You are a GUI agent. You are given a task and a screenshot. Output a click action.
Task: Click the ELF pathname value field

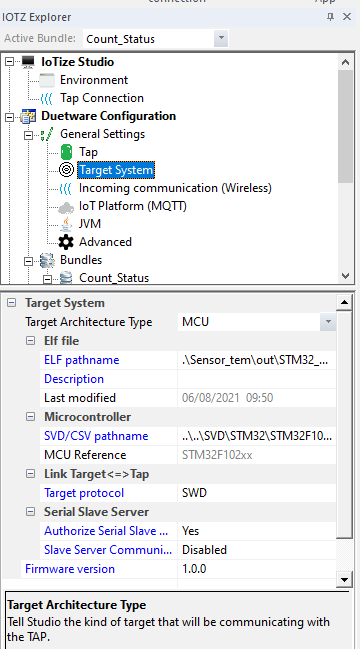tap(257, 360)
